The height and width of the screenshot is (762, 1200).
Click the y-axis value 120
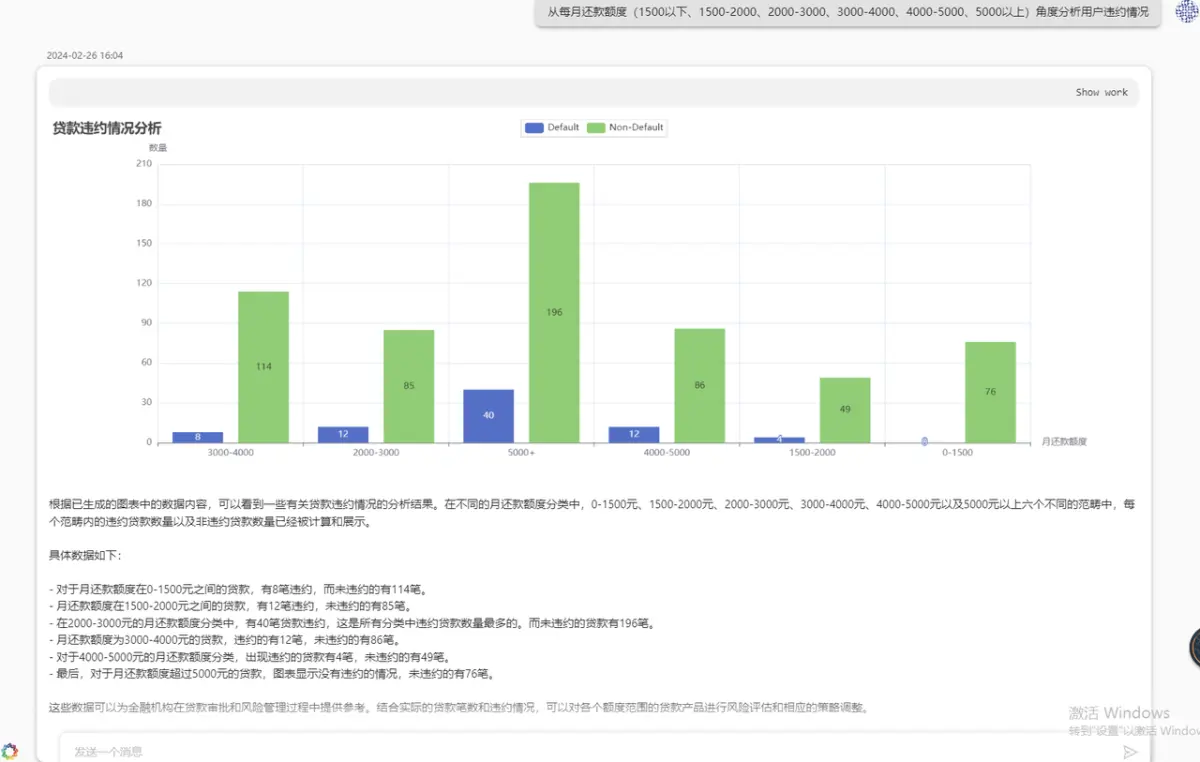pos(144,283)
